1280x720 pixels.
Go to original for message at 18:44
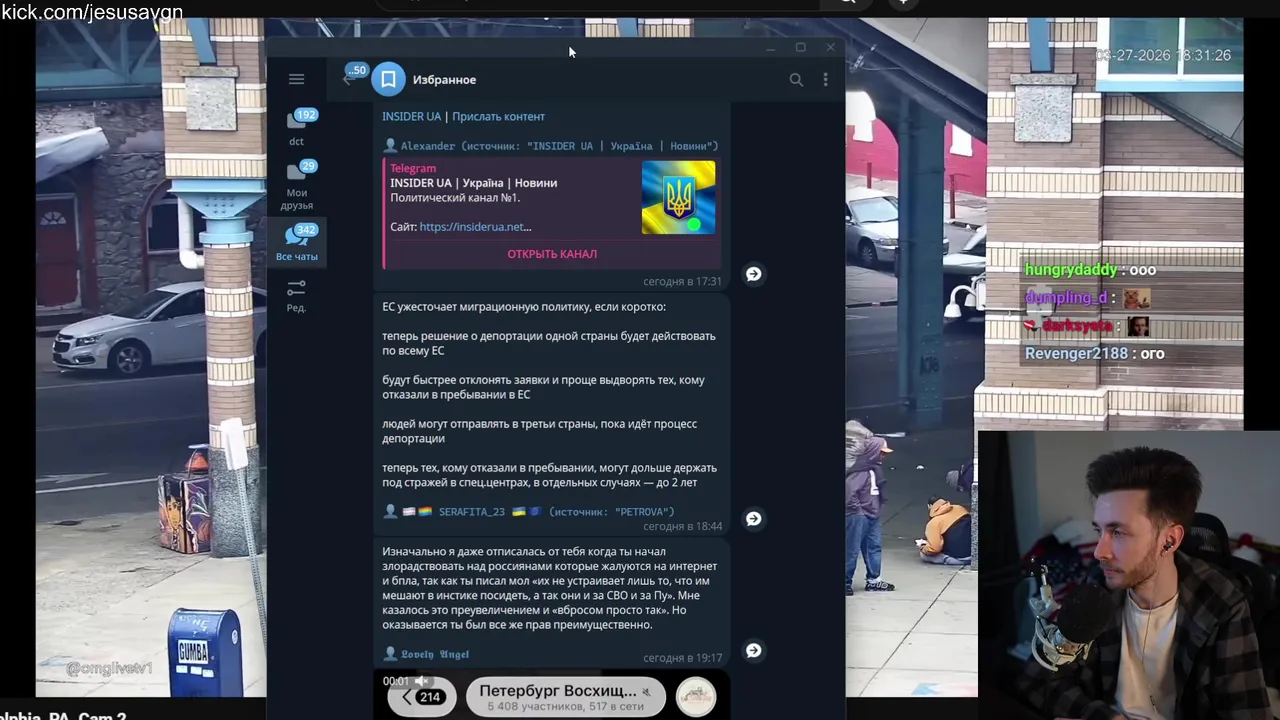[x=754, y=518]
